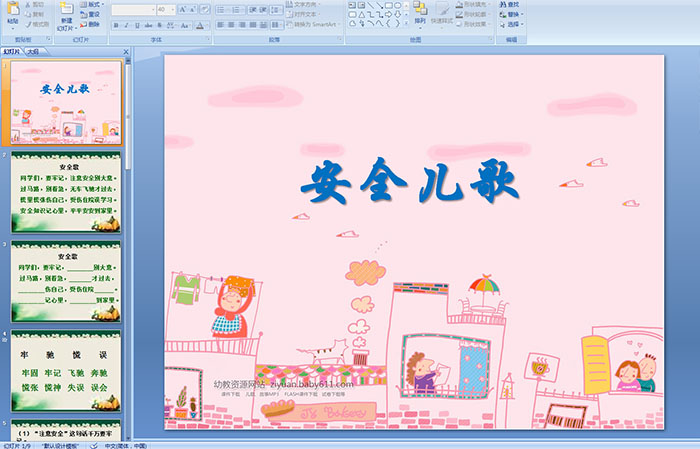Toggle italic formatting
Viewport: 700px width, 449px height.
124,25
